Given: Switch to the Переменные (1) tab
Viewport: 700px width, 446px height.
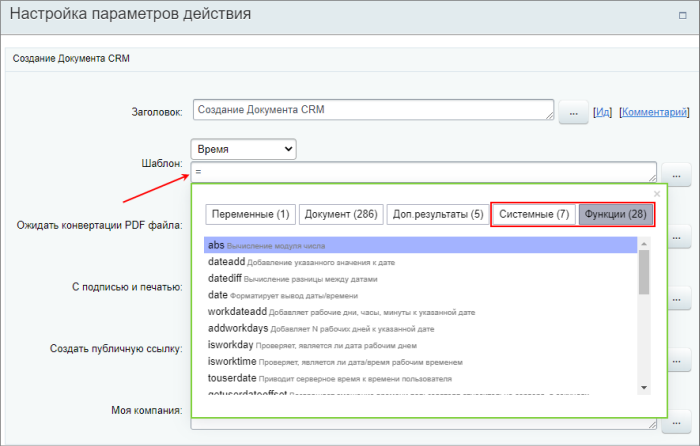Looking at the screenshot, I should [250, 214].
